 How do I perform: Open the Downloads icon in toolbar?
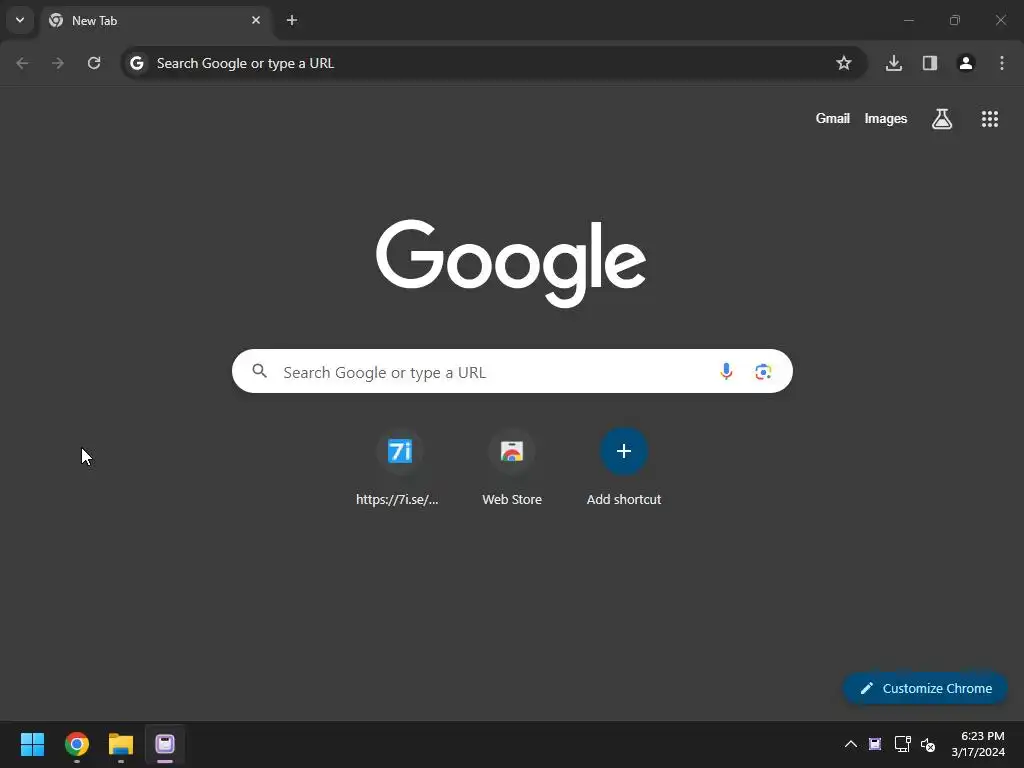tap(894, 63)
